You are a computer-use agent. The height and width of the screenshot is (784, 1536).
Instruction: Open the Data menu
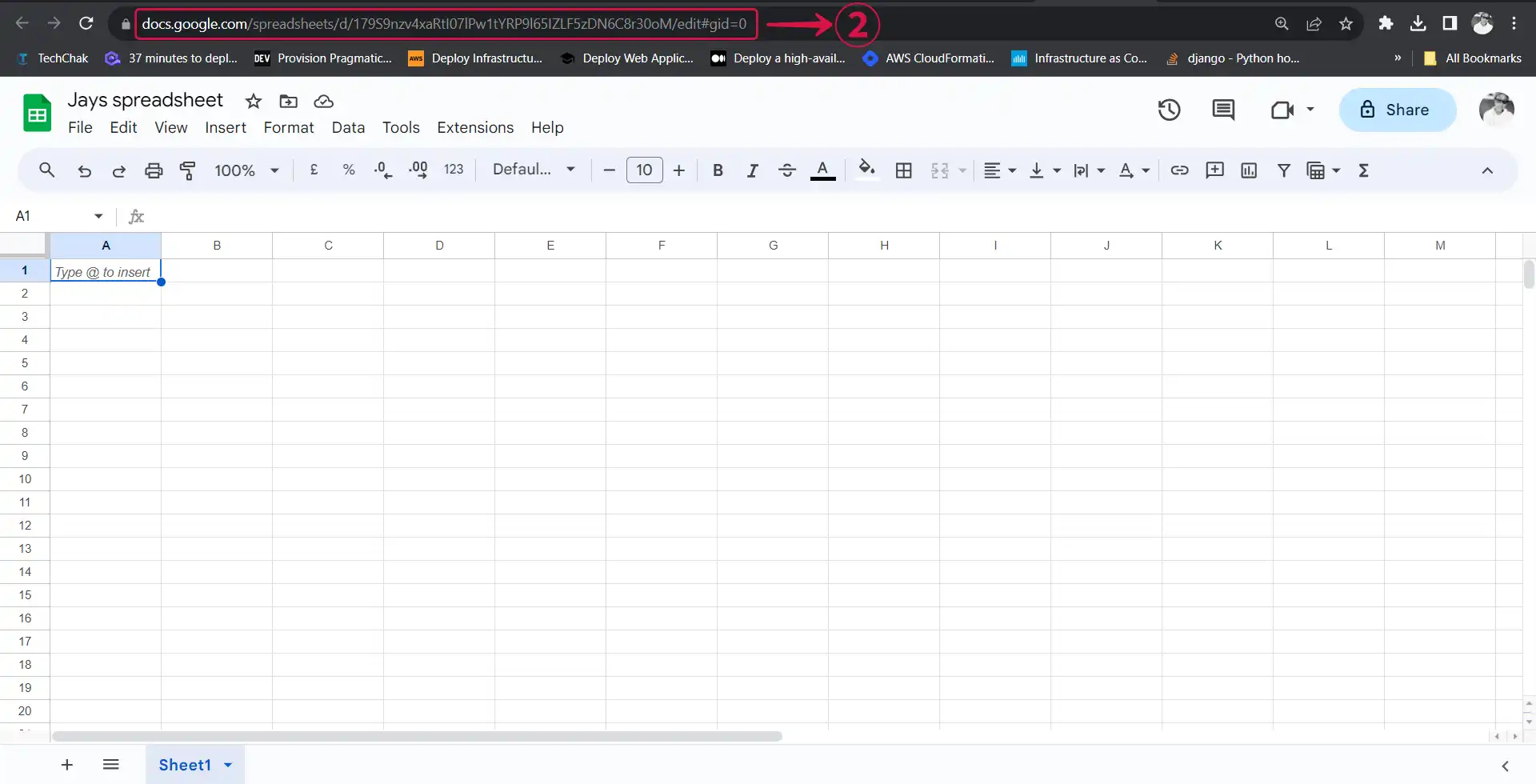[348, 127]
